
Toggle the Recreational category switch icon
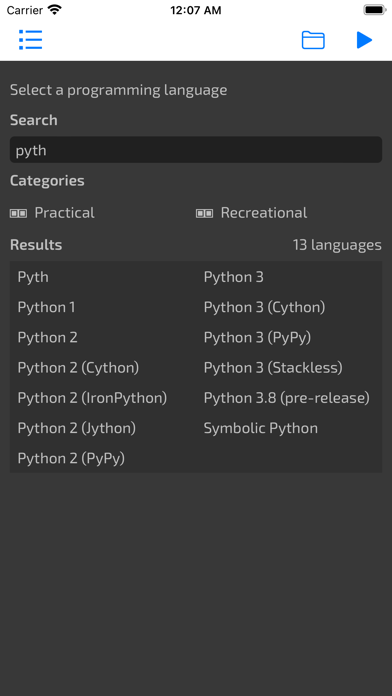point(204,214)
